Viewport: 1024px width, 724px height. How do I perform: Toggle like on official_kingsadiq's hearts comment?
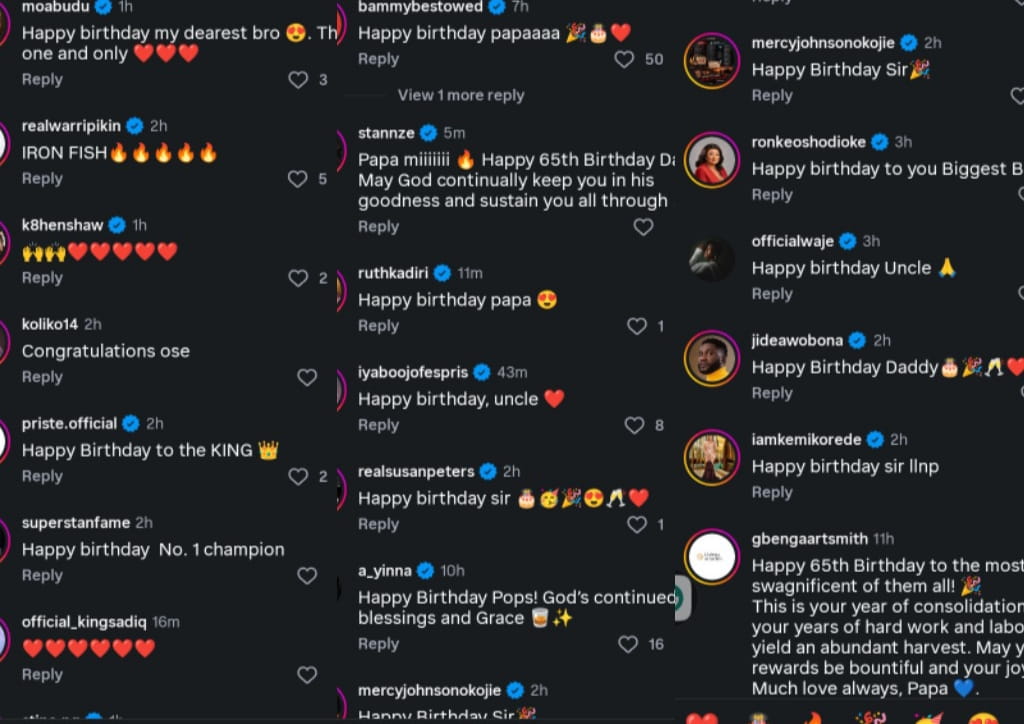pyautogui.click(x=307, y=675)
